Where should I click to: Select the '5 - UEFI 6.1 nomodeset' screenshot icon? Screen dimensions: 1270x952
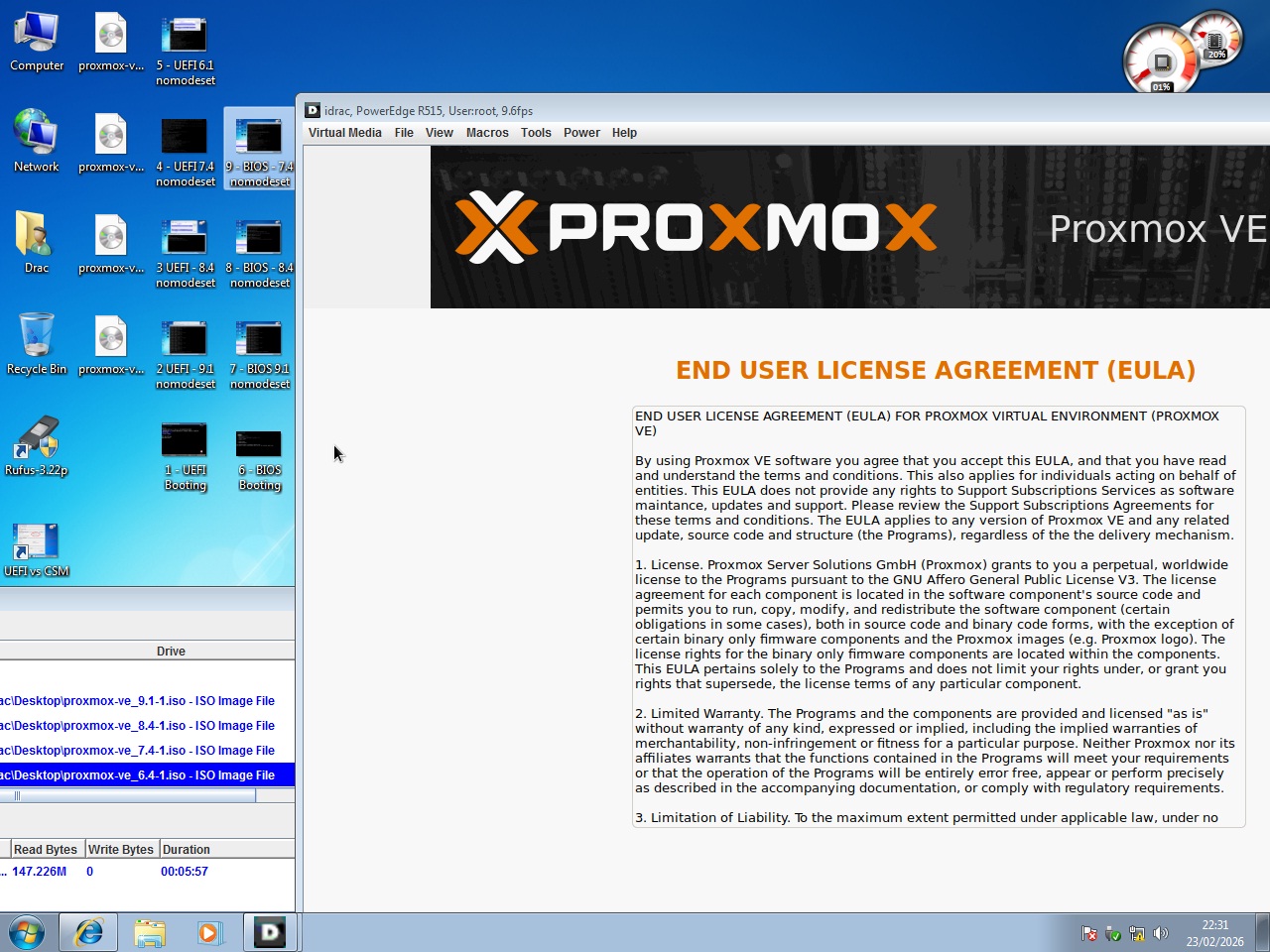click(186, 50)
